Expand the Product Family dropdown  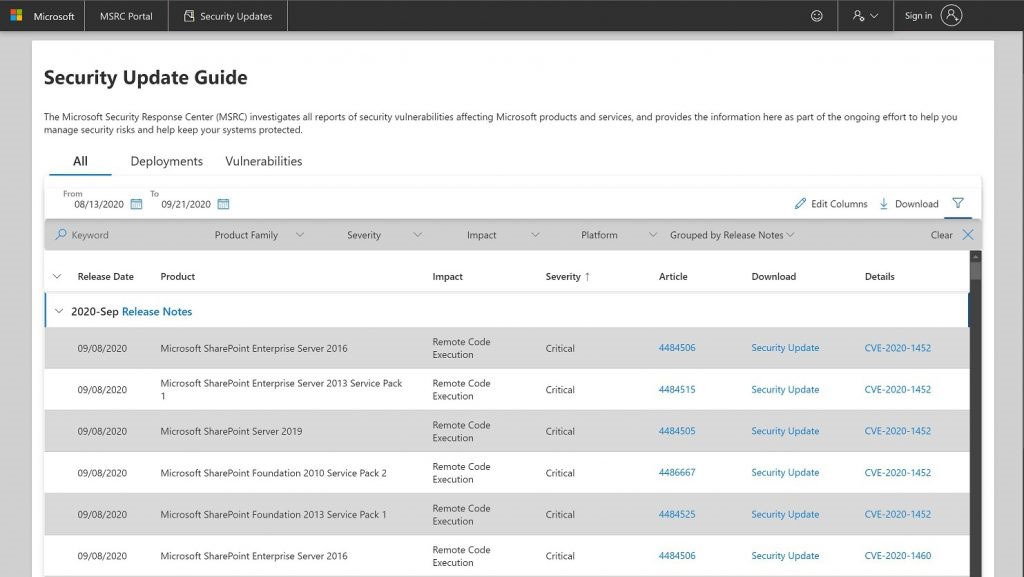(x=259, y=235)
